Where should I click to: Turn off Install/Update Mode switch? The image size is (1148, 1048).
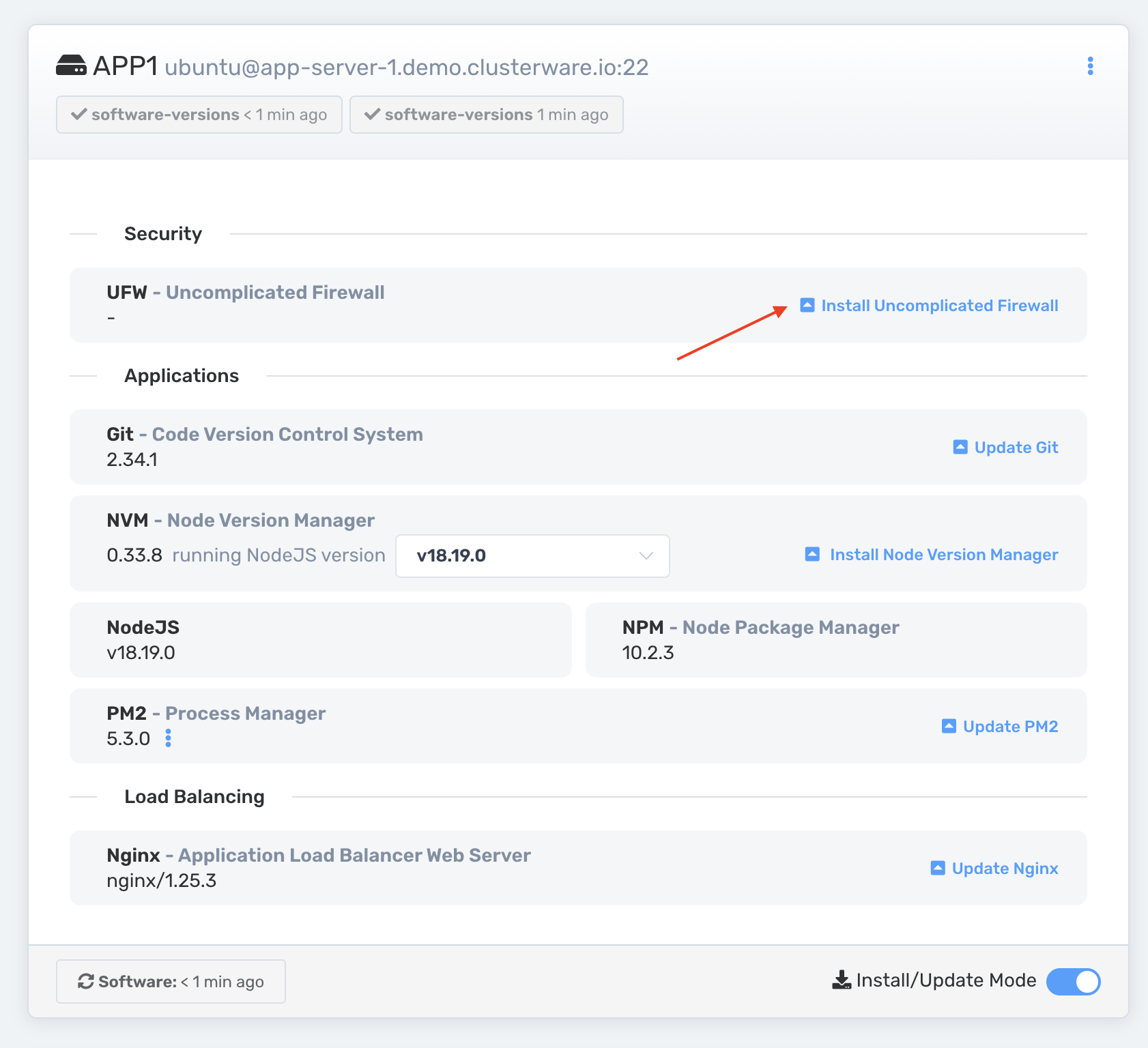(1074, 981)
